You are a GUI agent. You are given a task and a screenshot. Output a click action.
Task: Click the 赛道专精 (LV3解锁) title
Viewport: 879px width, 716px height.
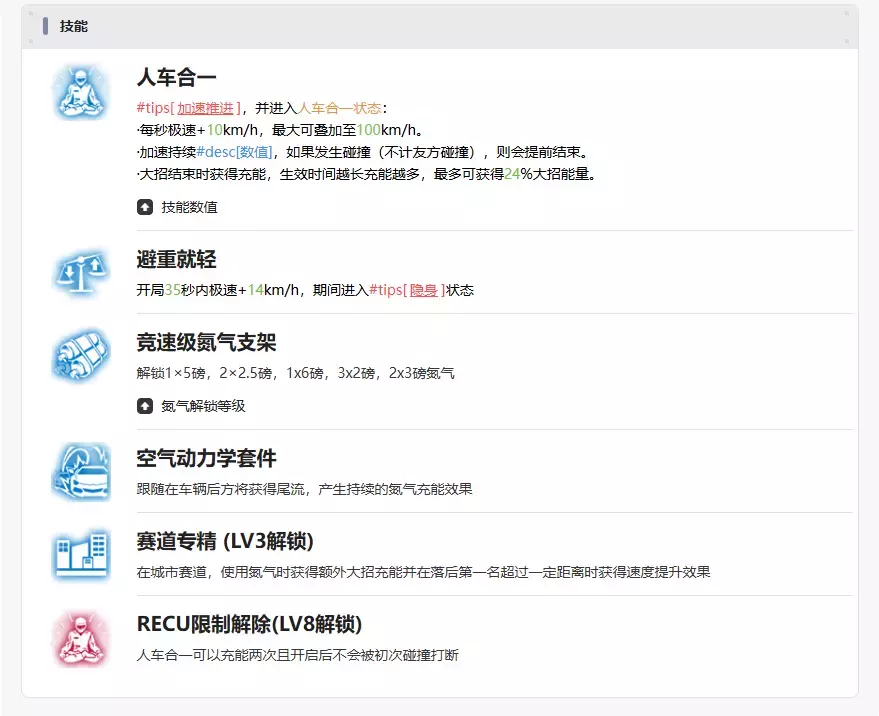225,542
